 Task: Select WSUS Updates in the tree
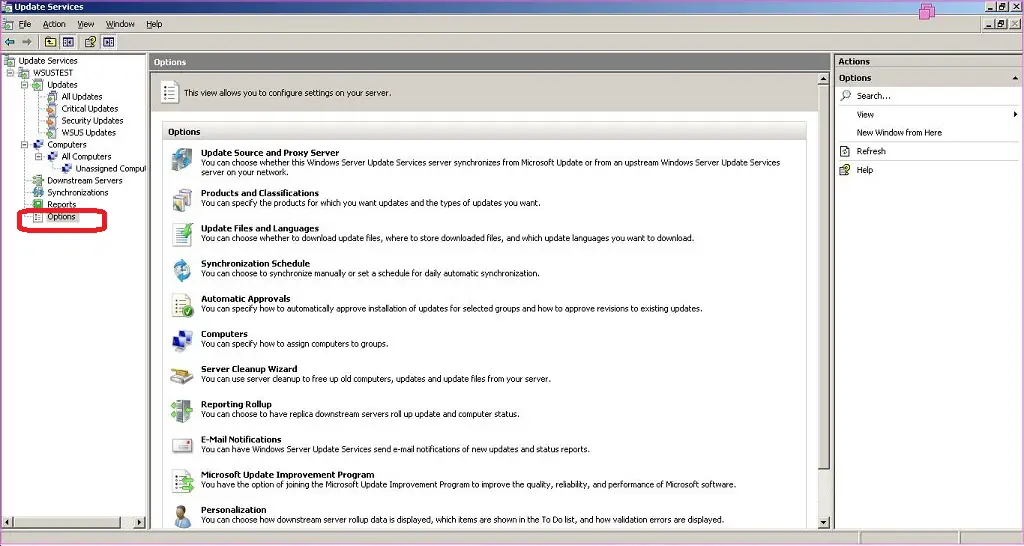[x=88, y=133]
